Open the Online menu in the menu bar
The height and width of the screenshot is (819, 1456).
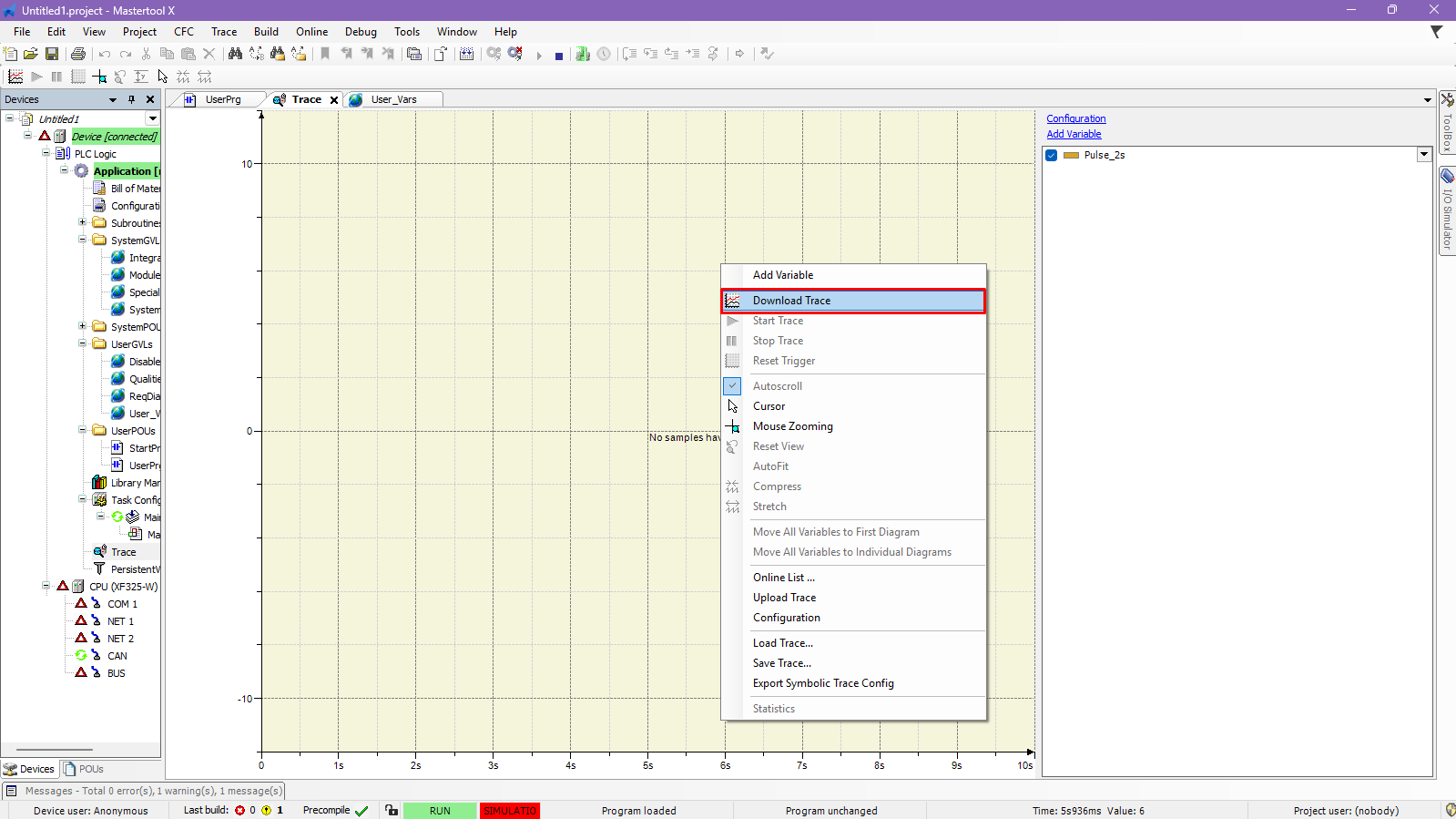click(x=311, y=32)
